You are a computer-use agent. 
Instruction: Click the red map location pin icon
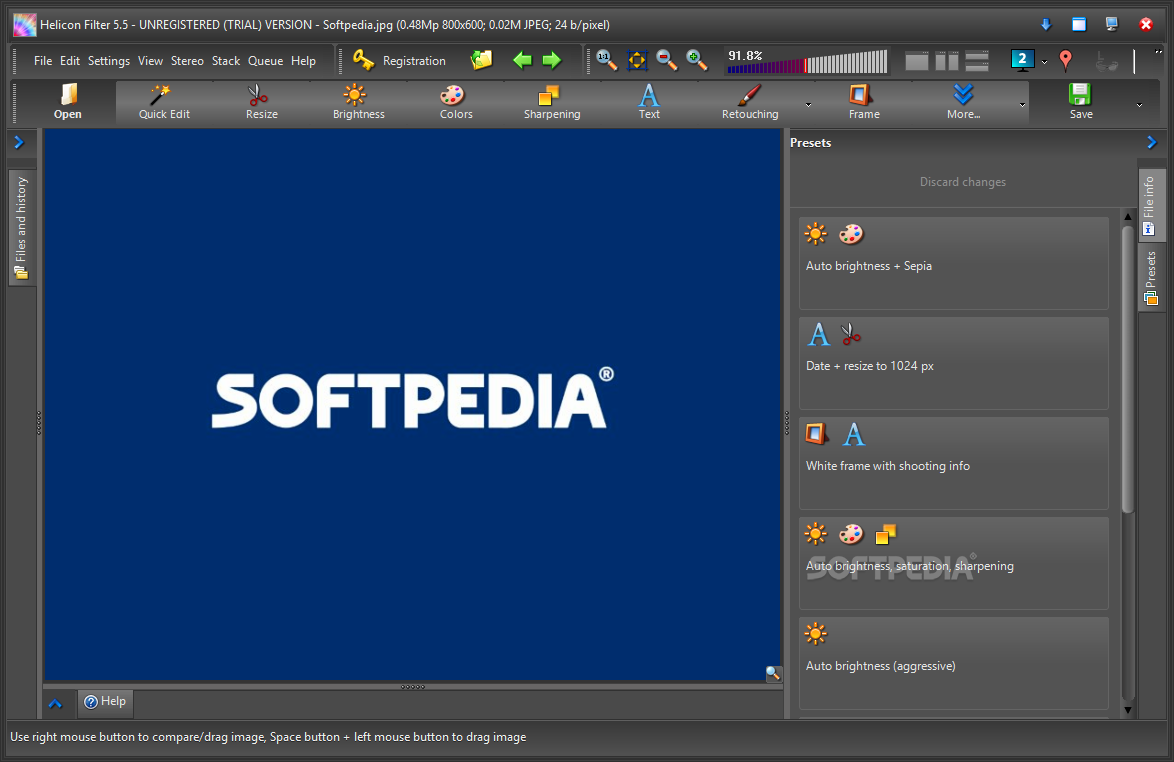pyautogui.click(x=1065, y=60)
